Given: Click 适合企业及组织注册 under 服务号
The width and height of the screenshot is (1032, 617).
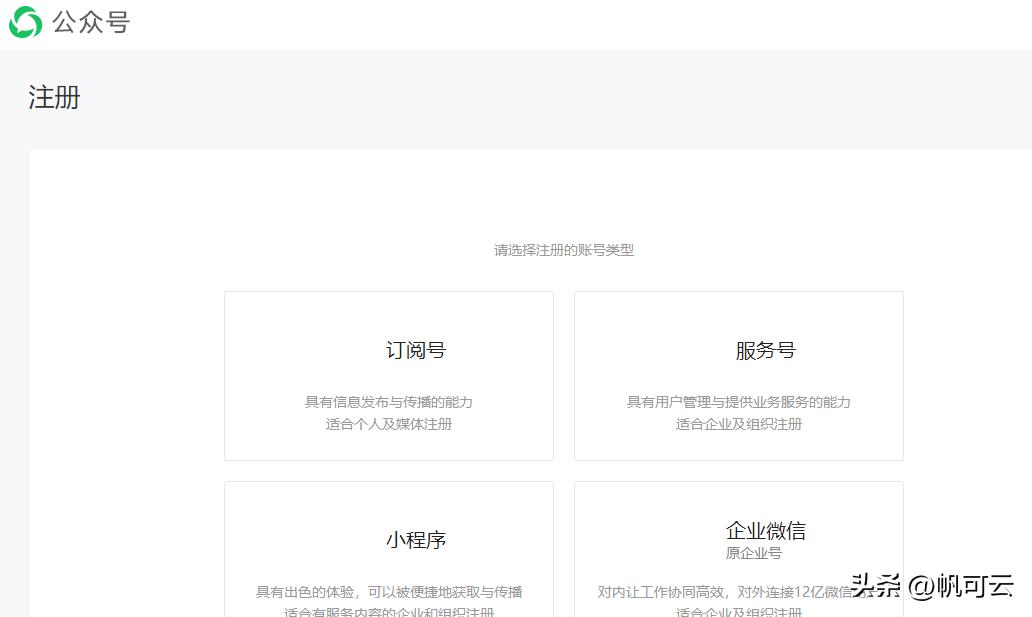Looking at the screenshot, I should pyautogui.click(x=737, y=423).
